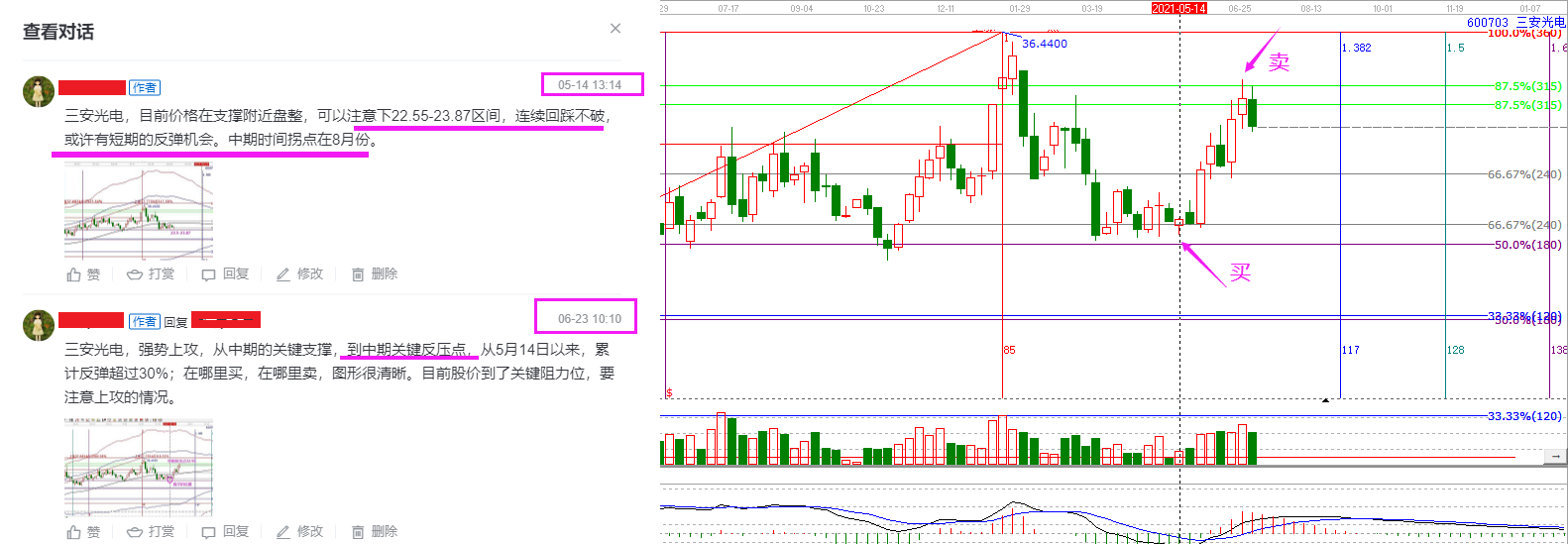Delete the 05-14 comment
This screenshot has height=544, width=1568.
(375, 274)
